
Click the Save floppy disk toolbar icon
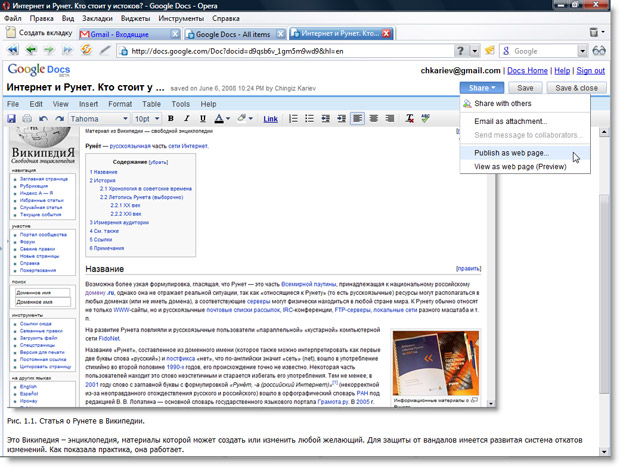[11, 119]
